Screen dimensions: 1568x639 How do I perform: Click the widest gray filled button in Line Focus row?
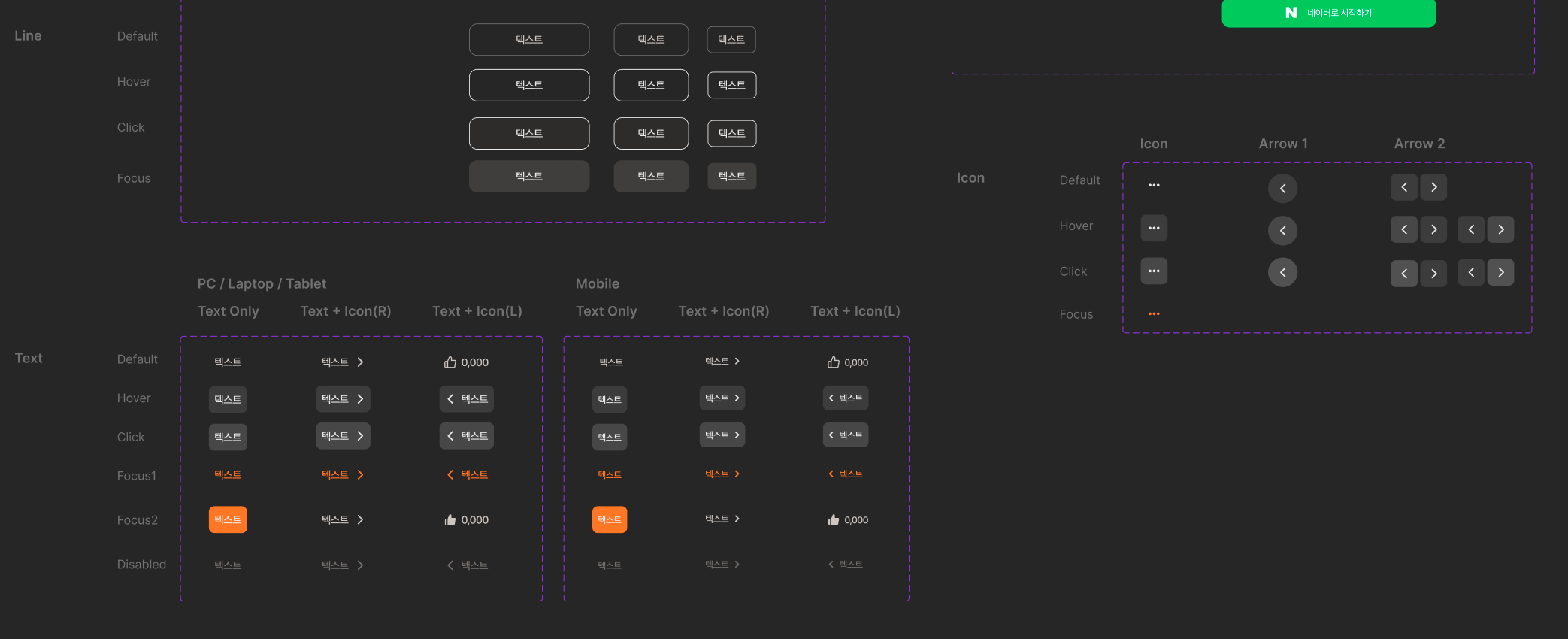click(x=529, y=177)
